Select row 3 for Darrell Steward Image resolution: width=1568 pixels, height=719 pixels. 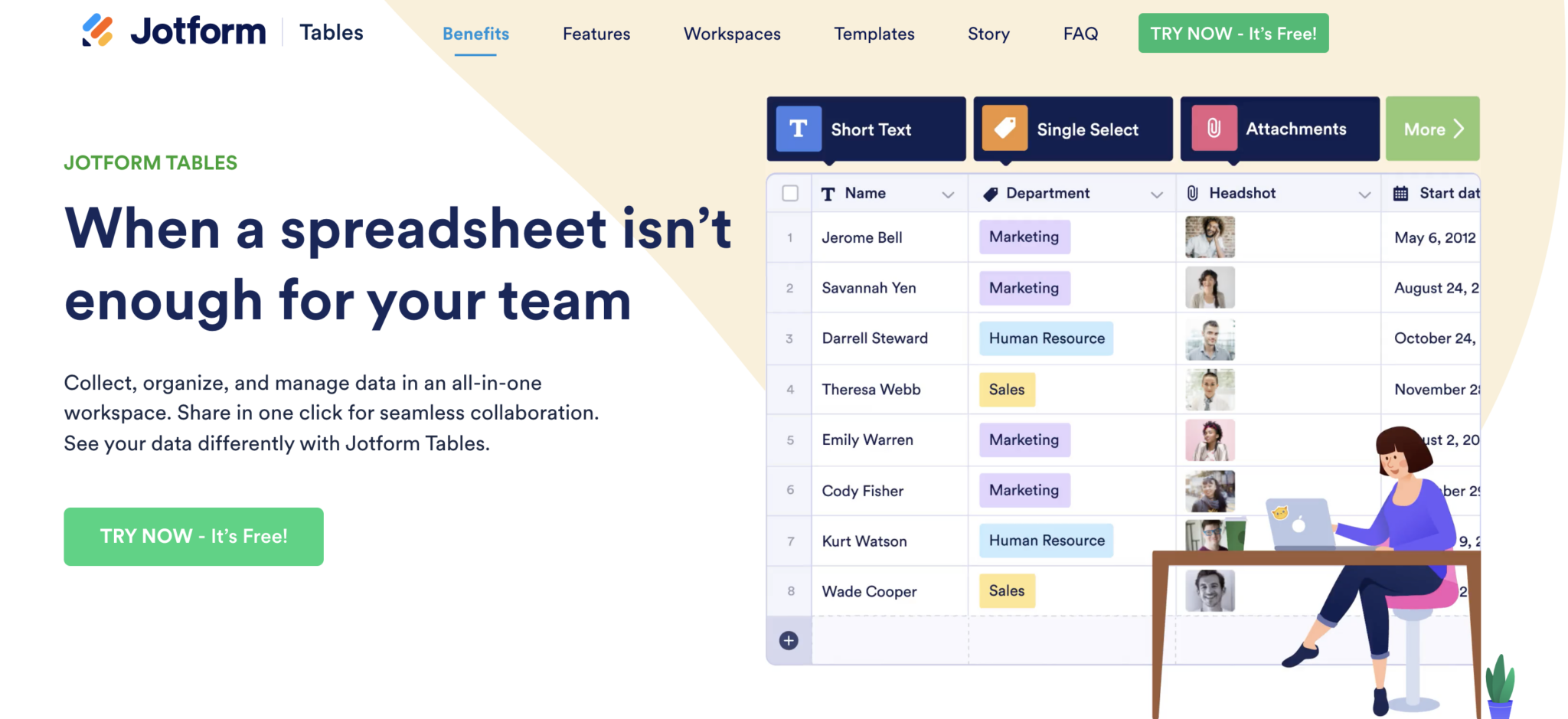point(789,338)
